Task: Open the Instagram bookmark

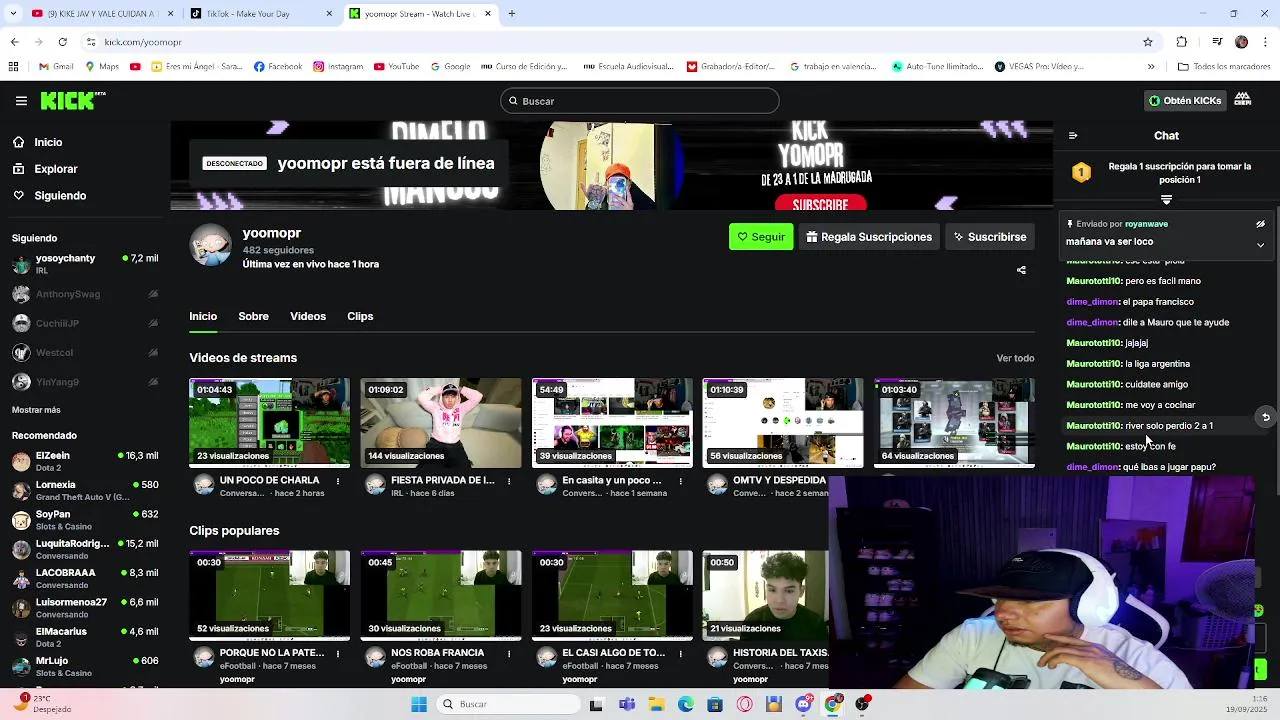Action: click(338, 67)
